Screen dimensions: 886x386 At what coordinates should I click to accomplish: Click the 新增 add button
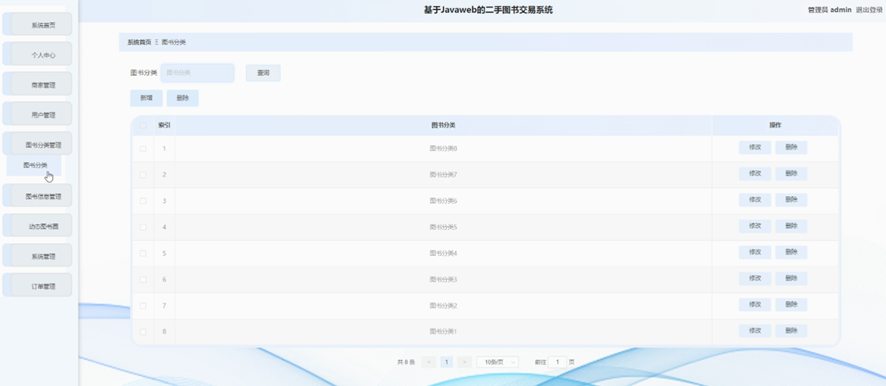click(x=146, y=98)
